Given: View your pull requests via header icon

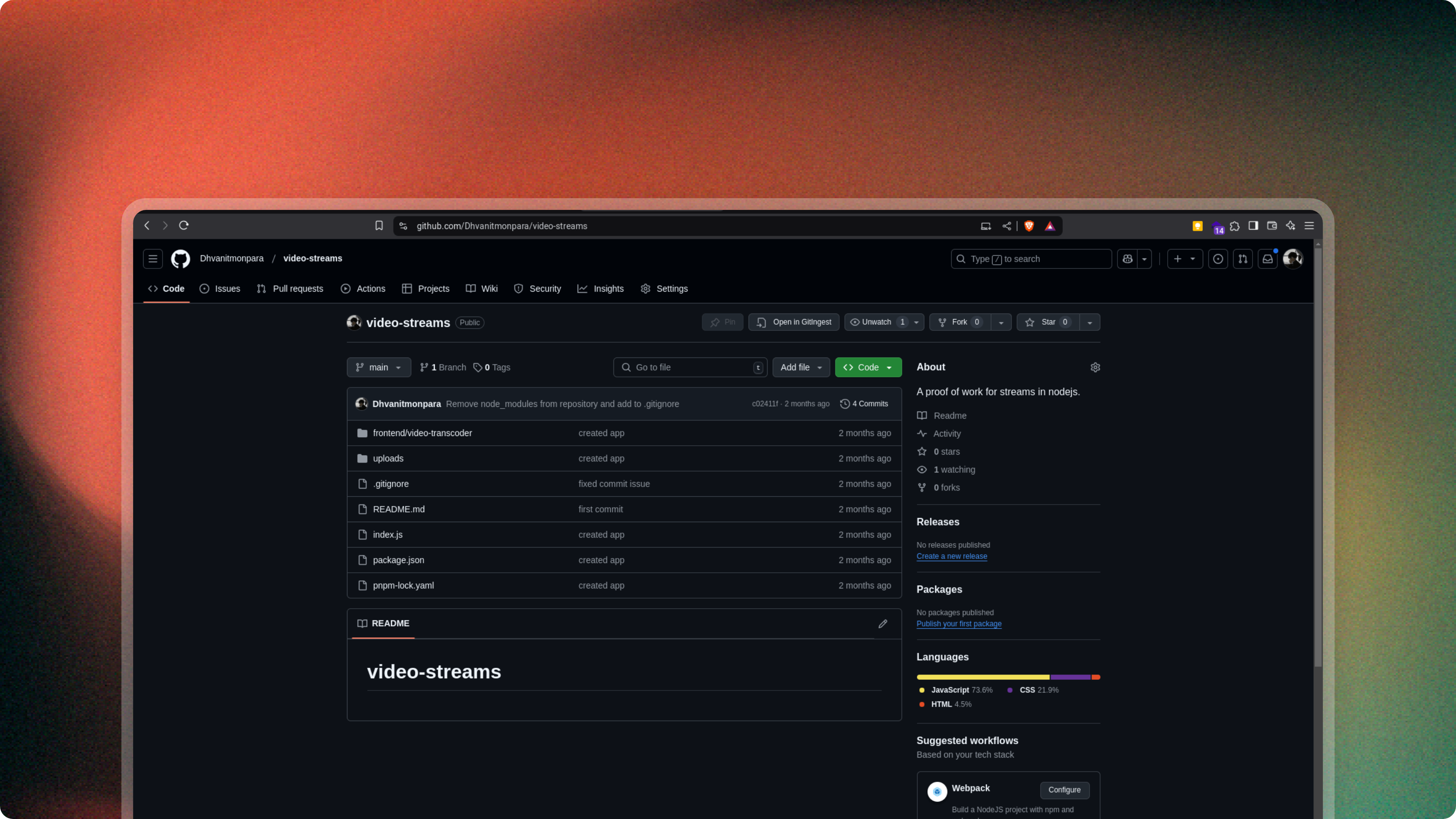Looking at the screenshot, I should [x=1243, y=258].
